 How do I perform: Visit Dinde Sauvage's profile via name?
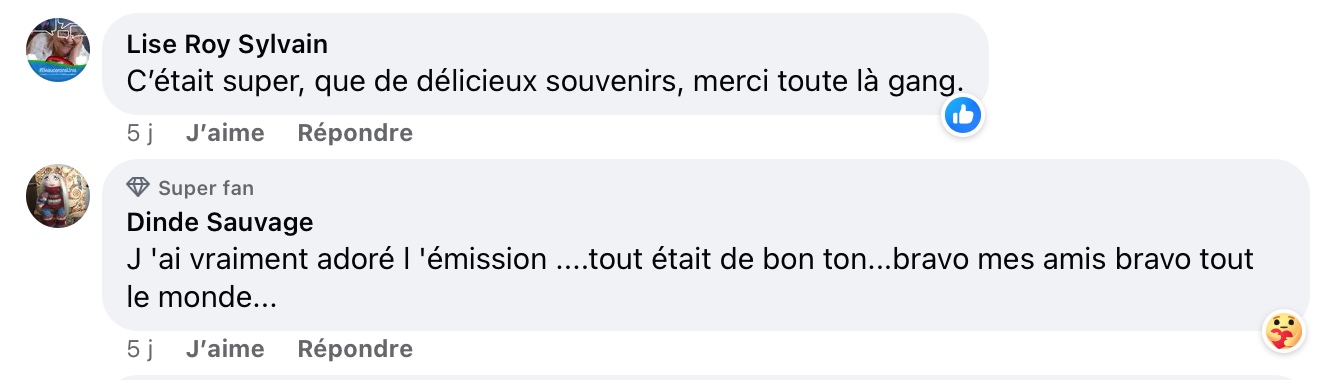pyautogui.click(x=220, y=222)
